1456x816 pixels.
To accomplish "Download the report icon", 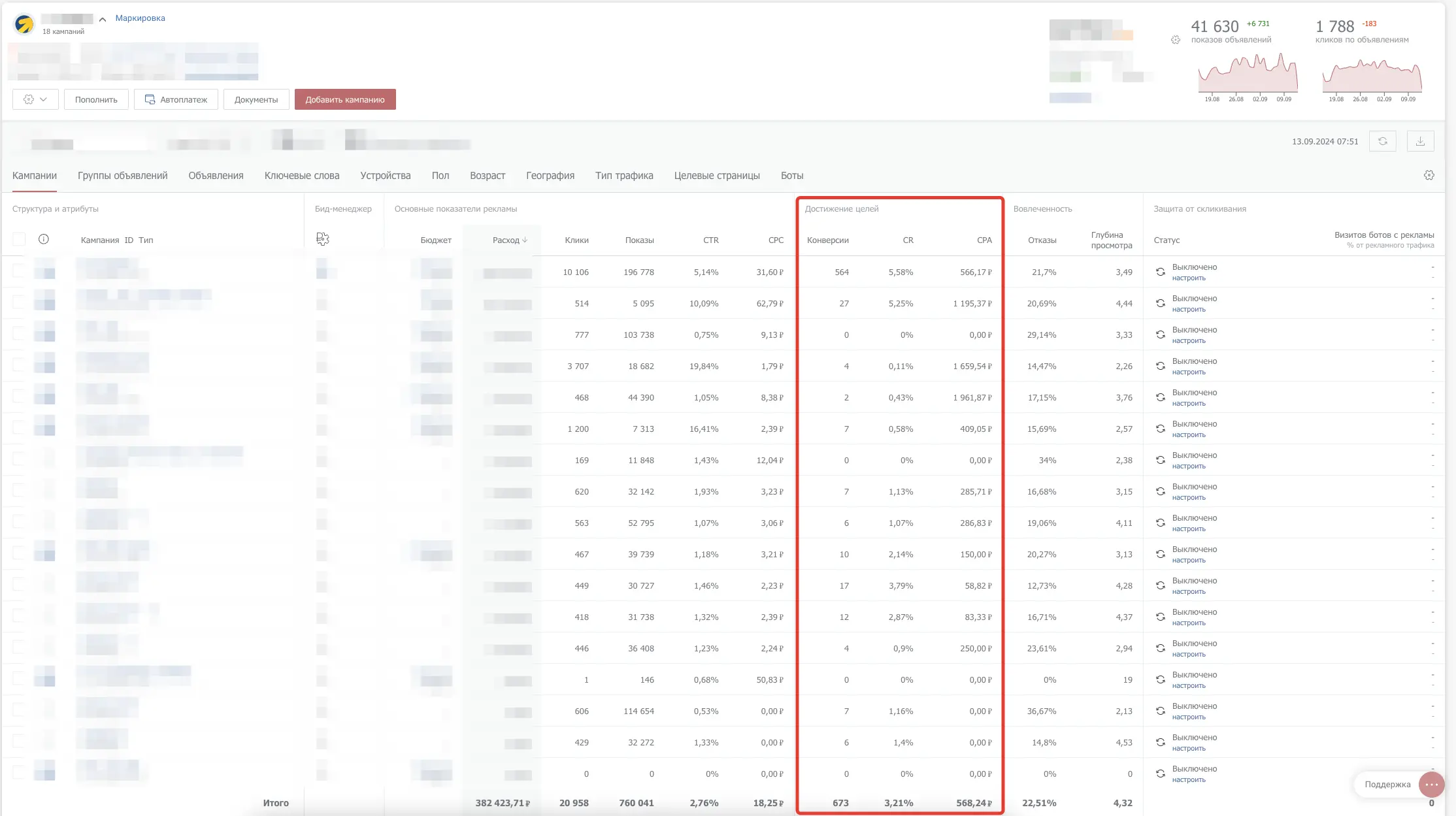I will coord(1421,141).
